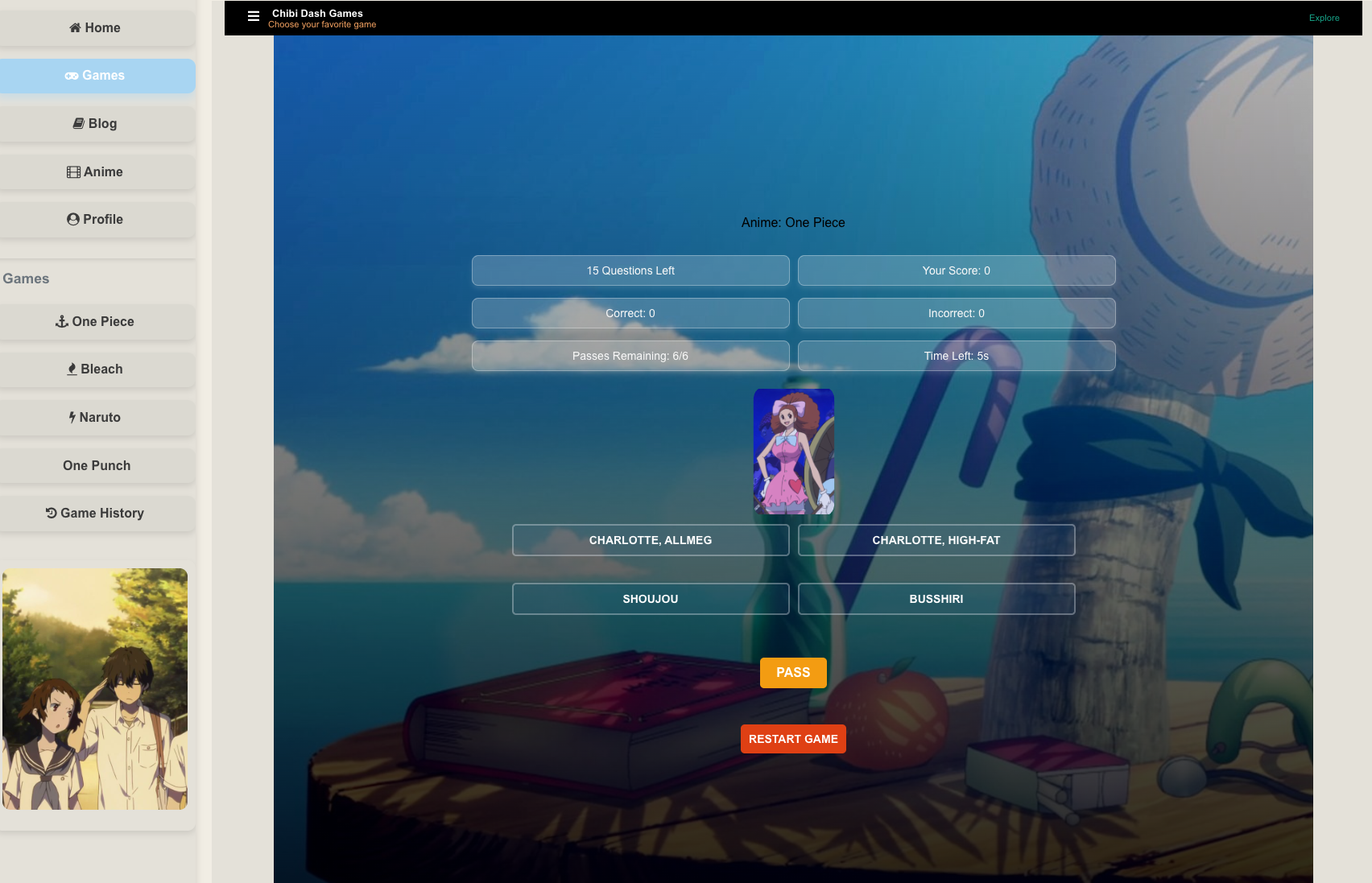The height and width of the screenshot is (883, 1372).
Task: Click the Bleach sidebar icon
Action: click(72, 369)
